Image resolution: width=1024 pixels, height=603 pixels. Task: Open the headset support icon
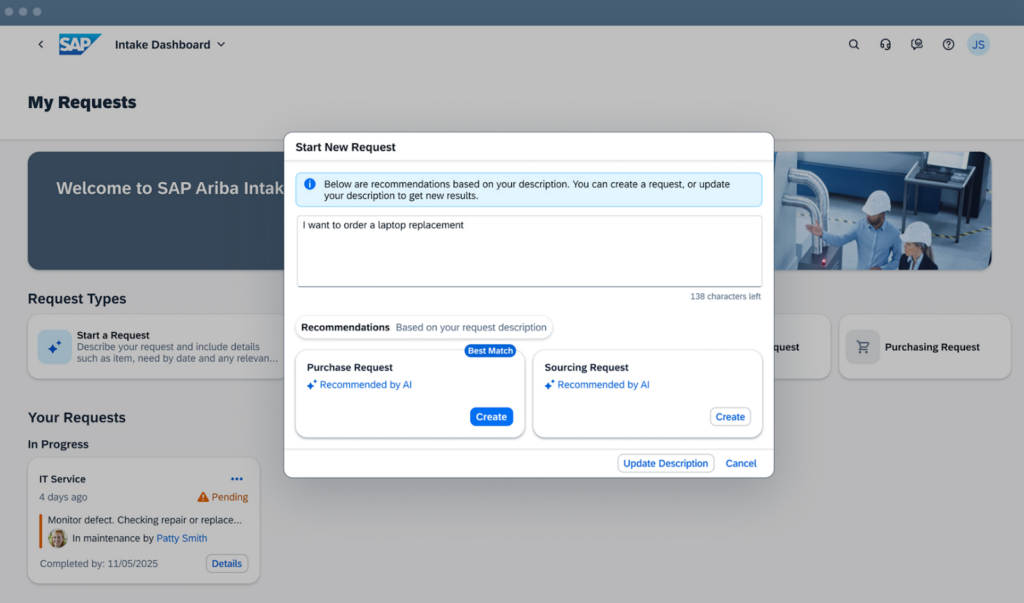(885, 44)
